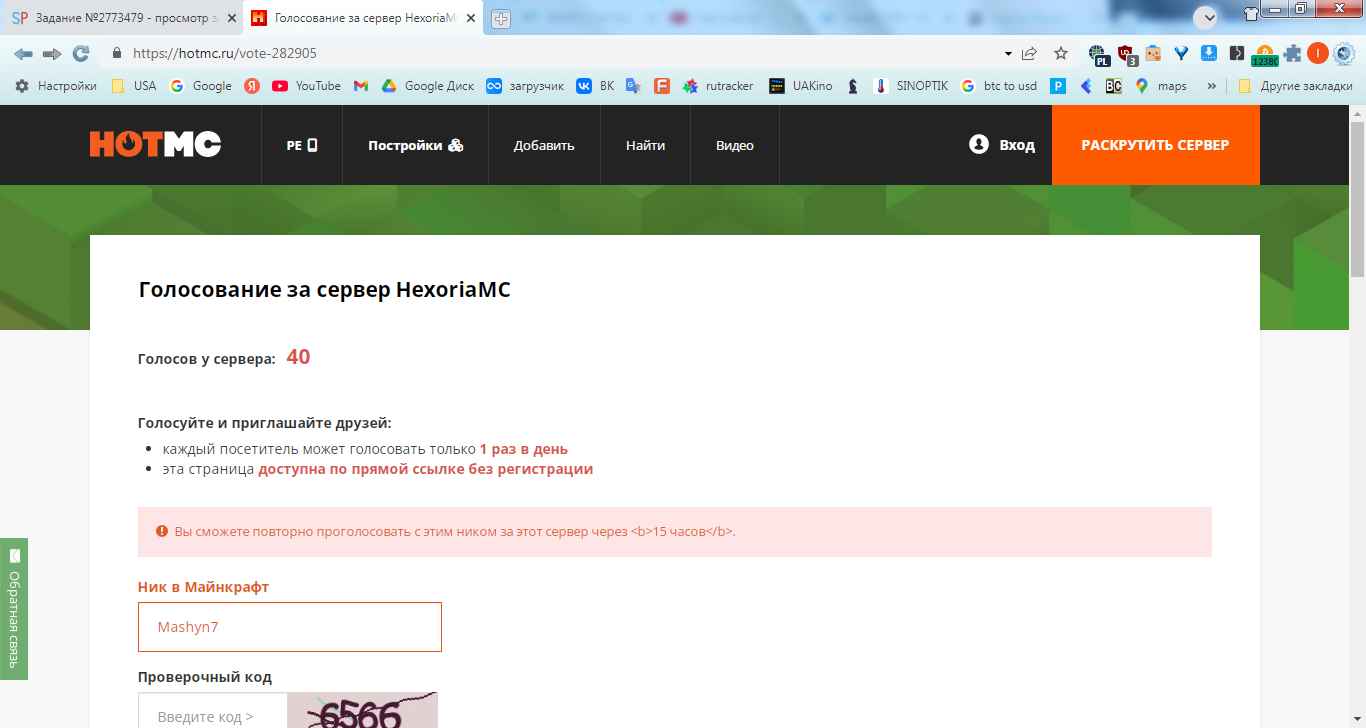Viewport: 1366px width, 728px height.
Task: Switch to the Задание №2773479 tab
Action: coord(122,18)
